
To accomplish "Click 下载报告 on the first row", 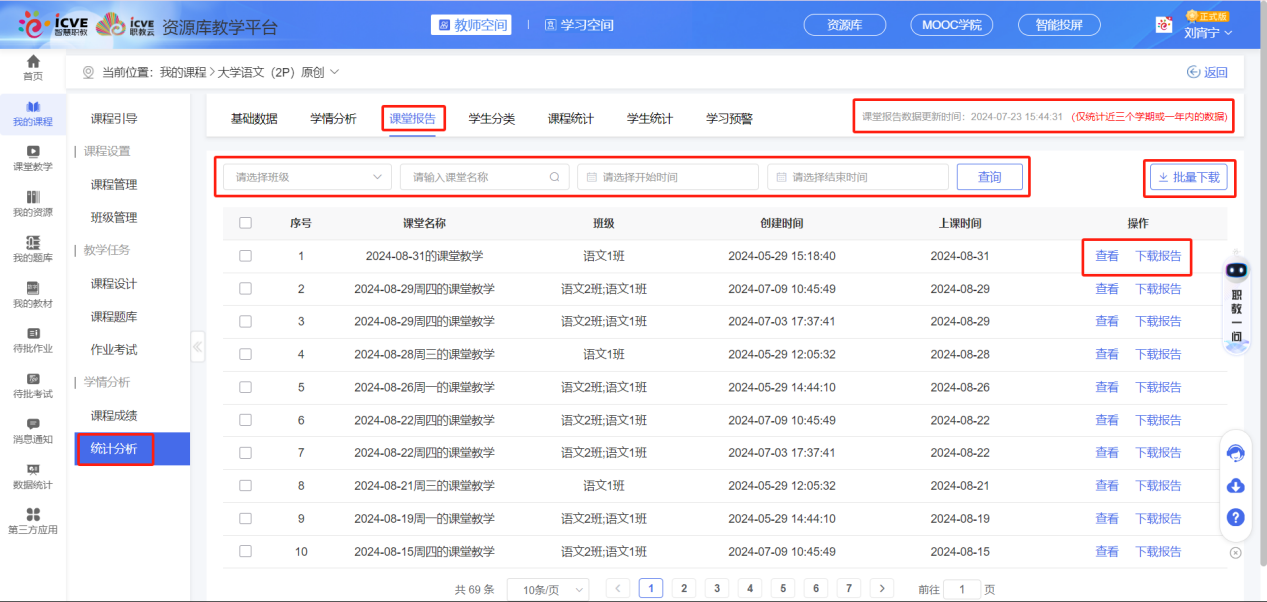I will 1158,255.
